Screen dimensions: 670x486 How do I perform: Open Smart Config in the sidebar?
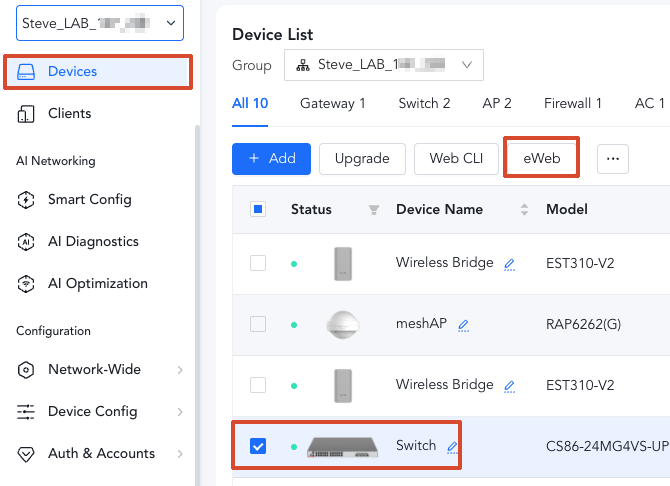tap(89, 199)
